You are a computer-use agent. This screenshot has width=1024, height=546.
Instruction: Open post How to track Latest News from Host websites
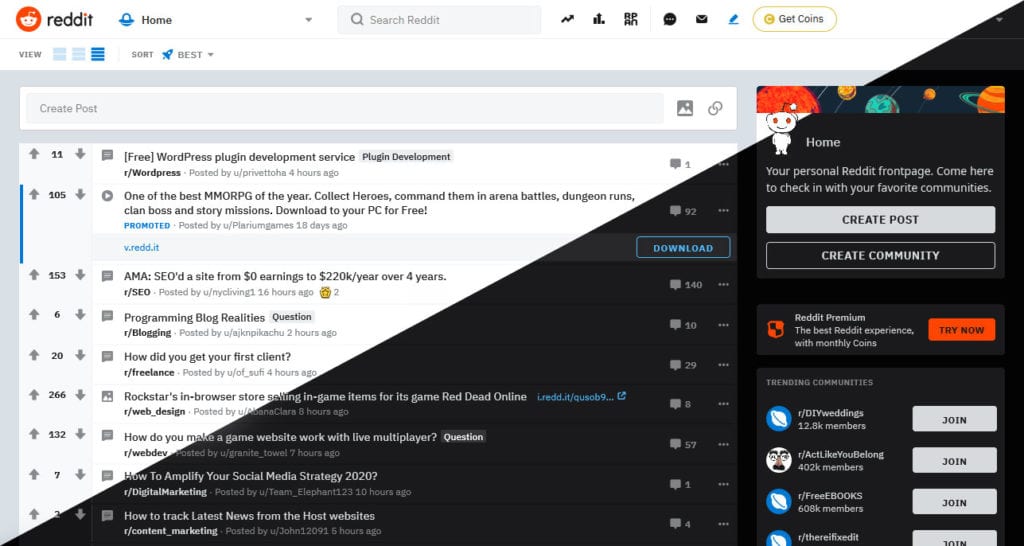(249, 516)
